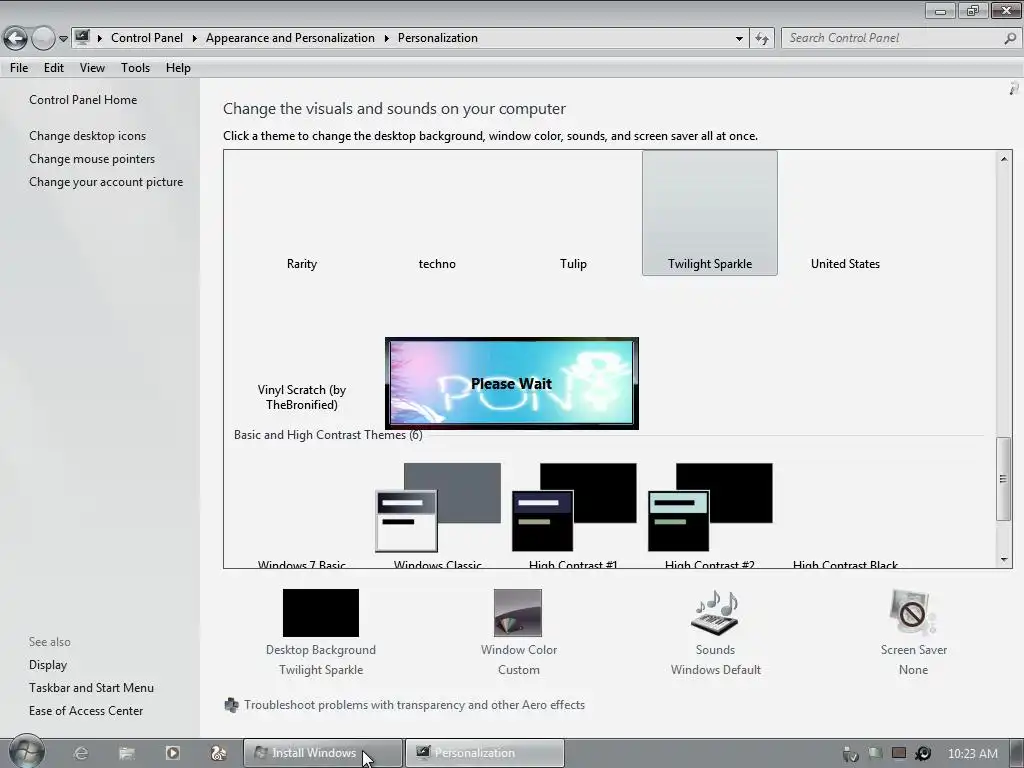Click the Desktop Background text link
1024x768 pixels.
(321, 650)
